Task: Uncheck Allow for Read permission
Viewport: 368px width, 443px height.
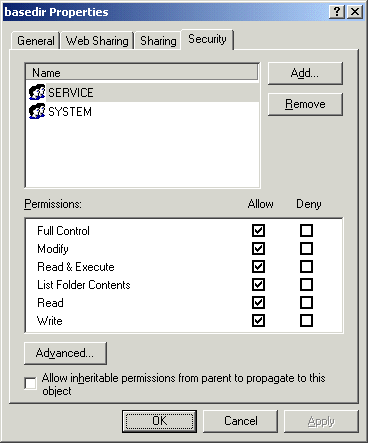Action: (x=258, y=302)
